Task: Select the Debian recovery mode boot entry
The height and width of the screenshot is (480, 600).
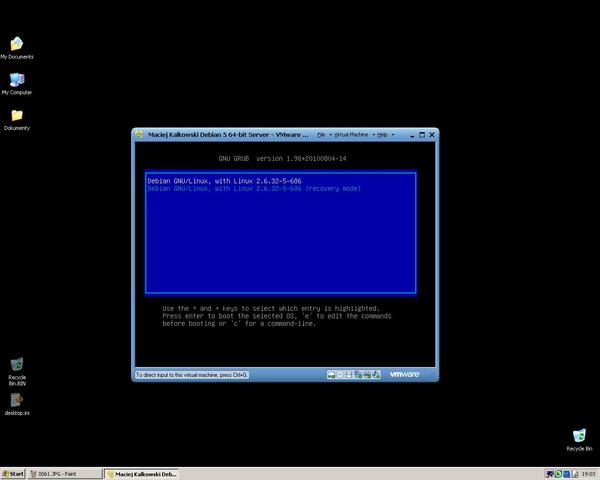Action: coord(253,189)
